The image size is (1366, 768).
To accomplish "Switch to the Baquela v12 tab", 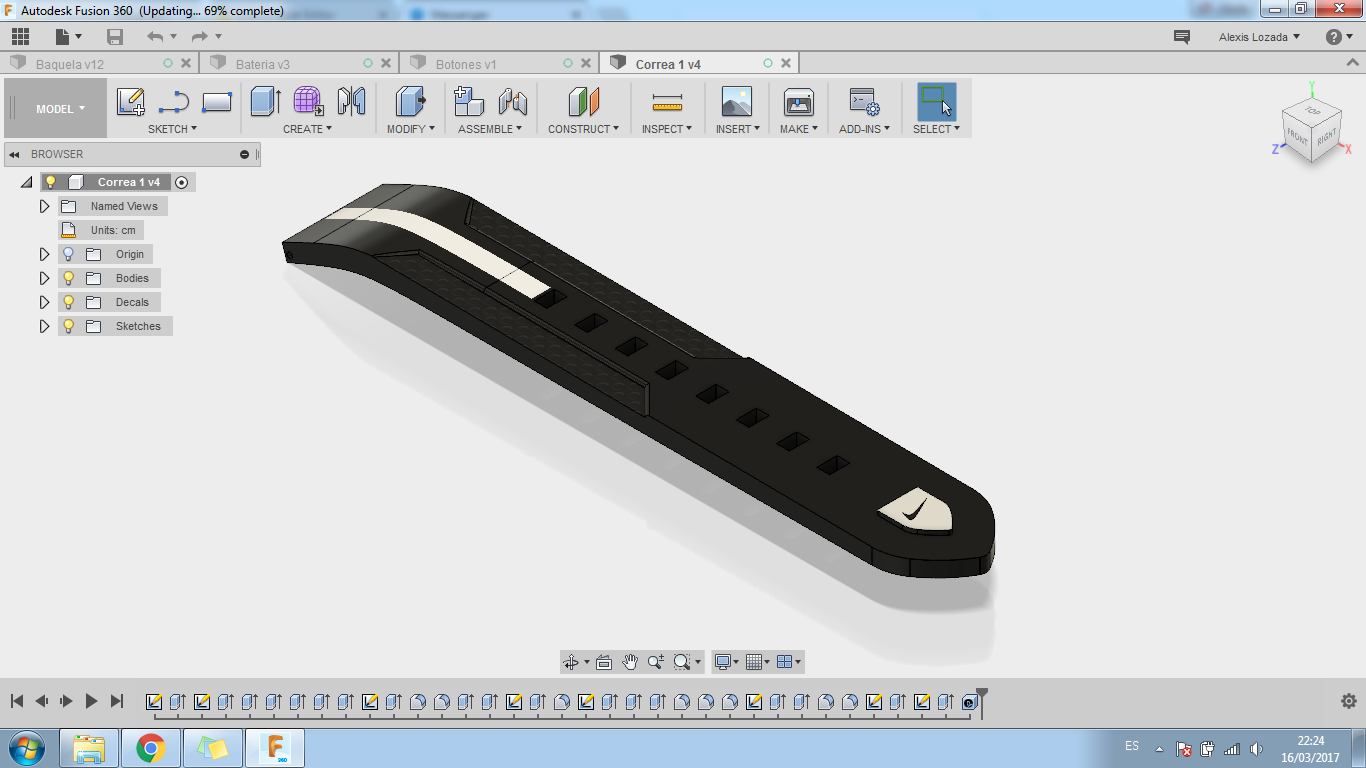I will (100, 64).
